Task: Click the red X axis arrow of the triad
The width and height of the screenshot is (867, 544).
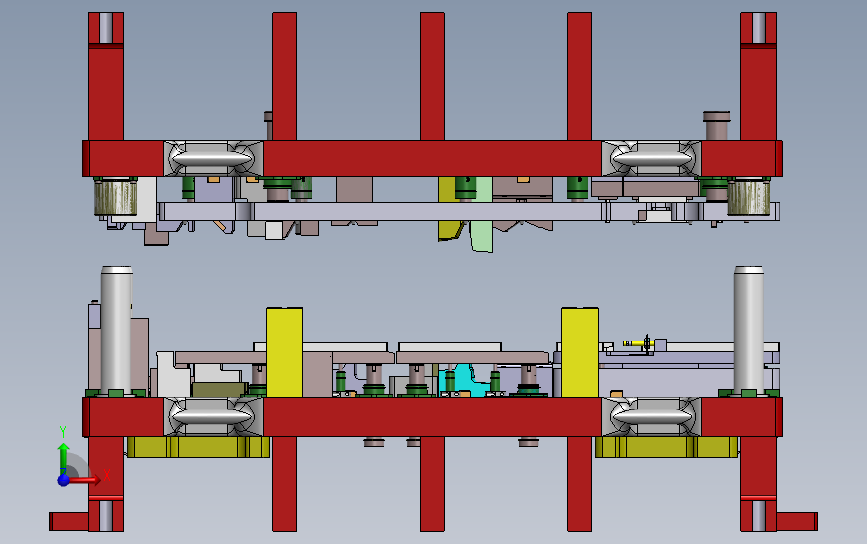Action: click(87, 479)
